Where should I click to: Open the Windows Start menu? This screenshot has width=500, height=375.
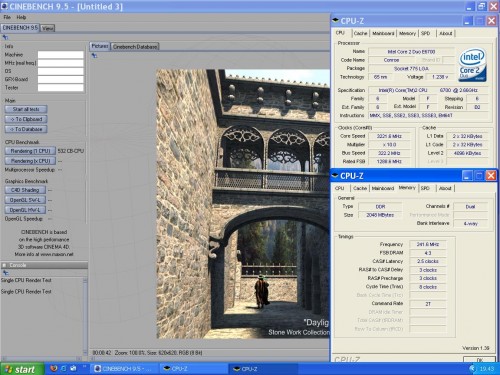pyautogui.click(x=22, y=369)
